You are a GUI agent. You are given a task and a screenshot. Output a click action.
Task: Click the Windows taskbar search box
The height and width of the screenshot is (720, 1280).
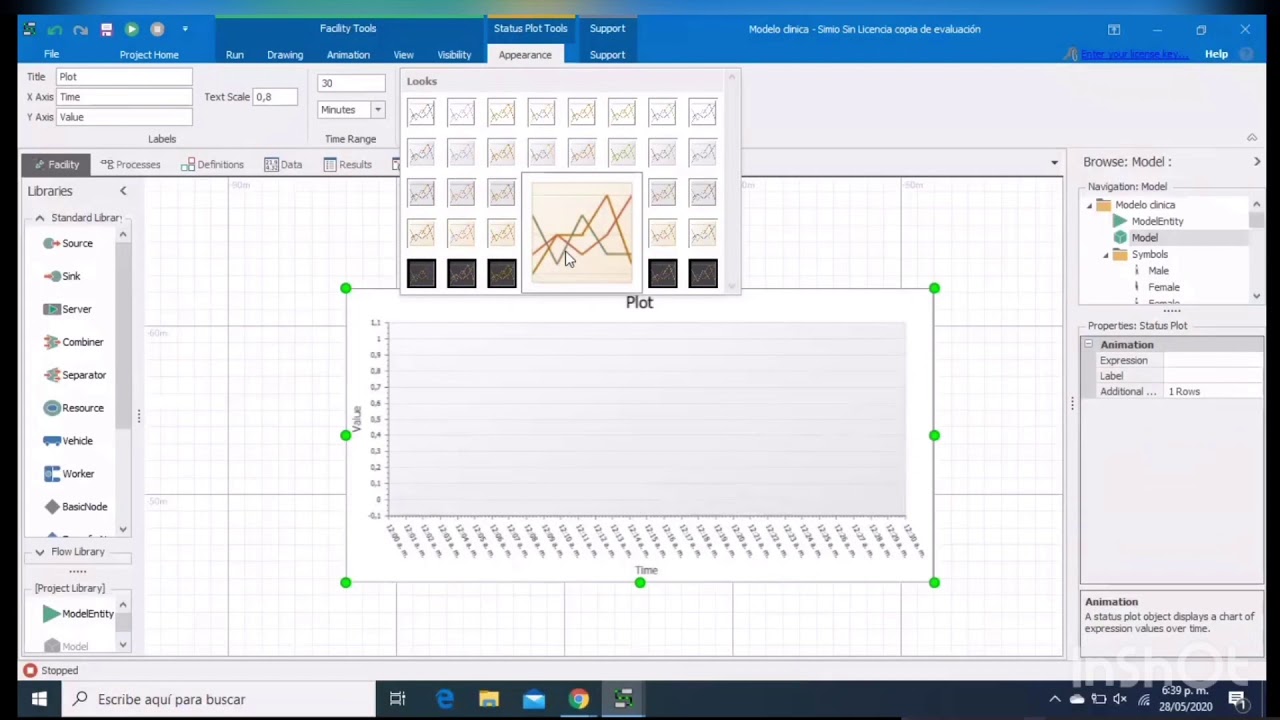click(218, 699)
